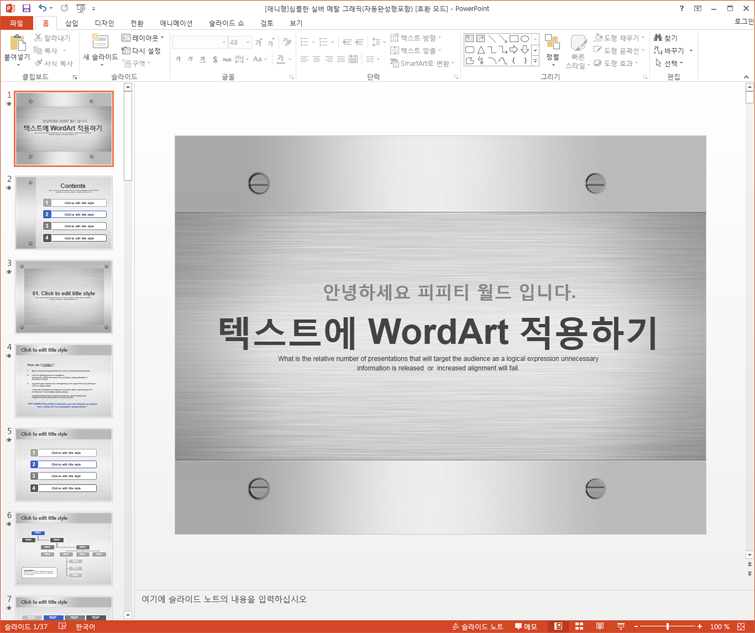Click the Undo arrow icon
Viewport: 755px width, 633px height.
coord(42,8)
